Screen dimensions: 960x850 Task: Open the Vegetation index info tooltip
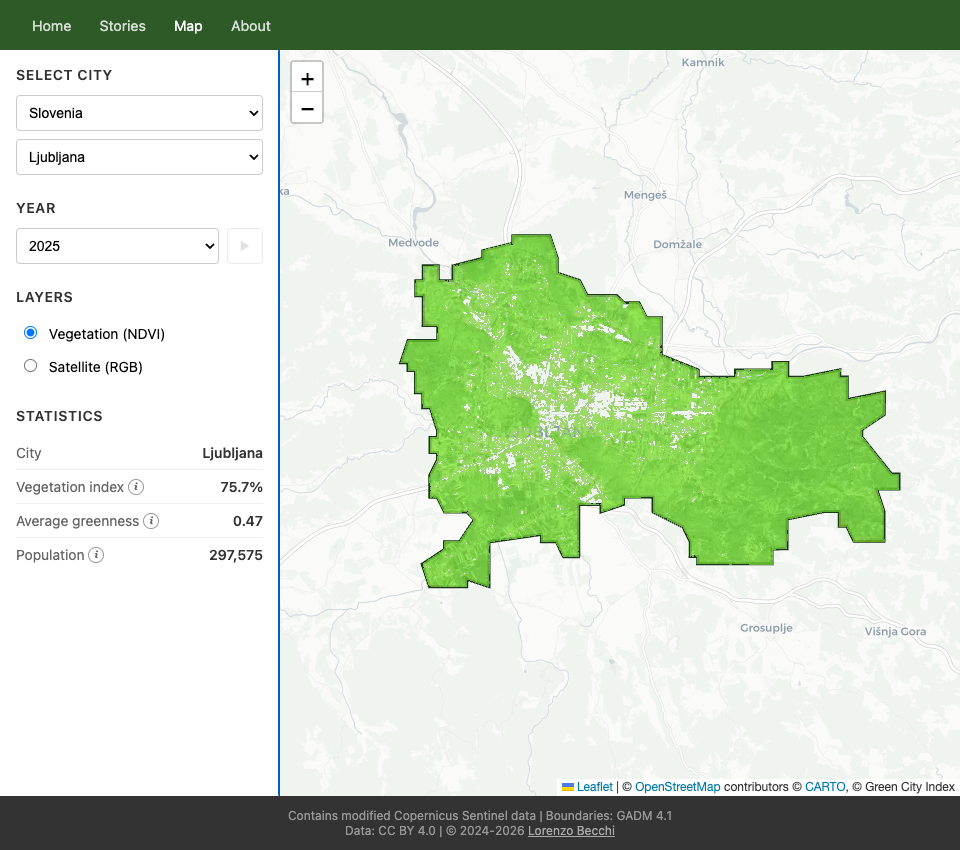[x=135, y=487]
